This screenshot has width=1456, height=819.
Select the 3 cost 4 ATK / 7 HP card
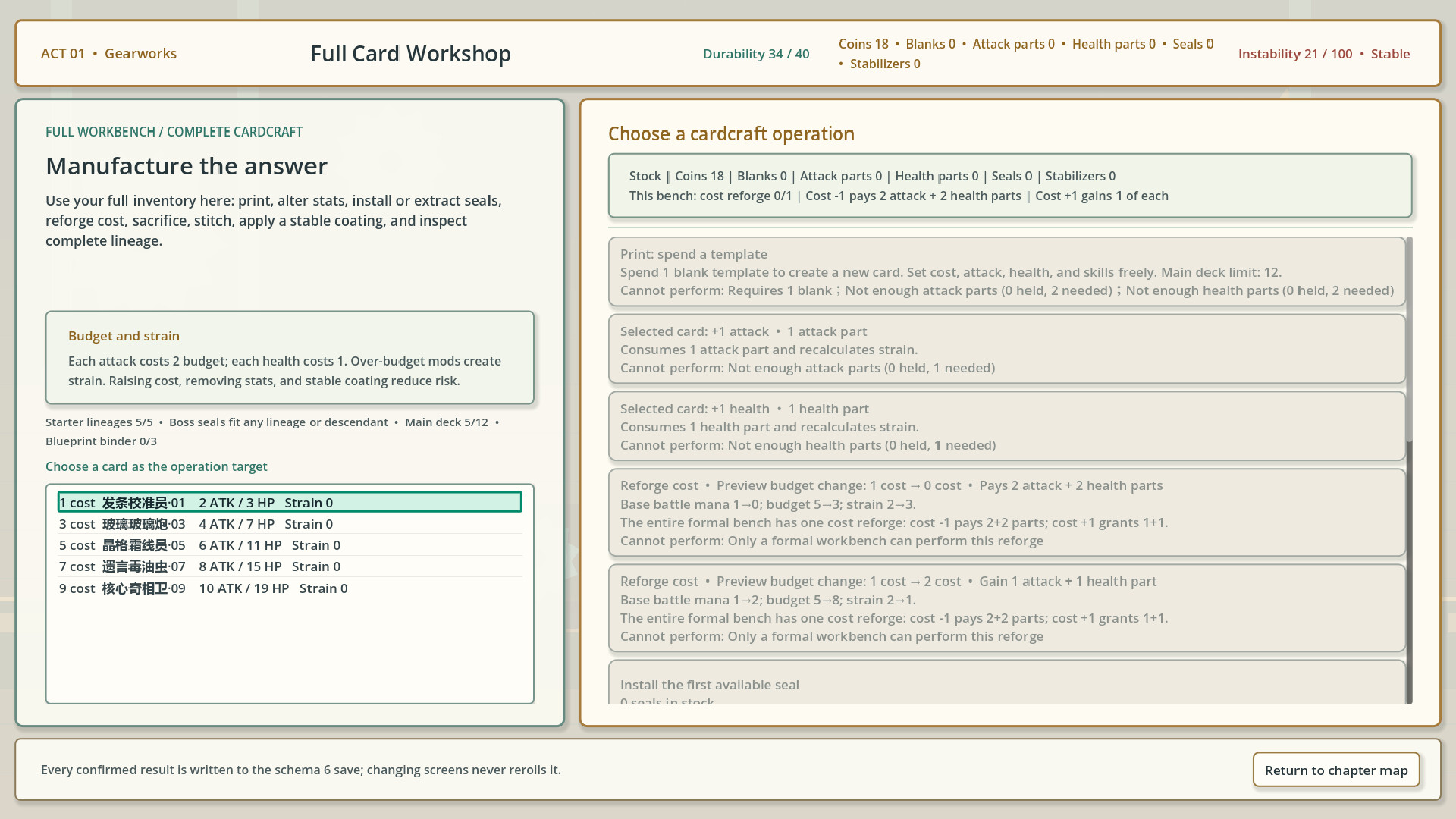(290, 524)
